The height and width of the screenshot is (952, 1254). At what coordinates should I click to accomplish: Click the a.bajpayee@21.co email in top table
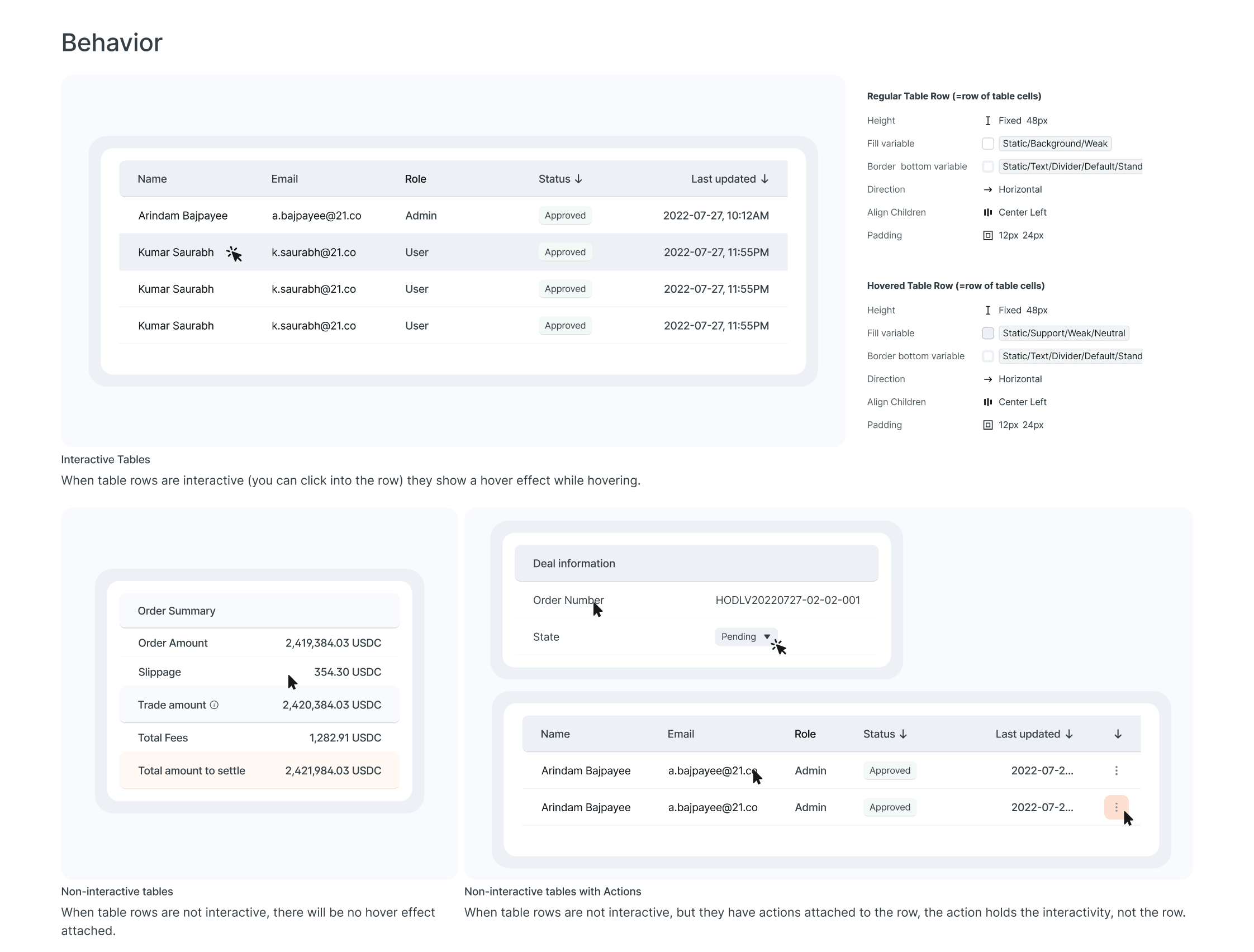pyautogui.click(x=316, y=216)
